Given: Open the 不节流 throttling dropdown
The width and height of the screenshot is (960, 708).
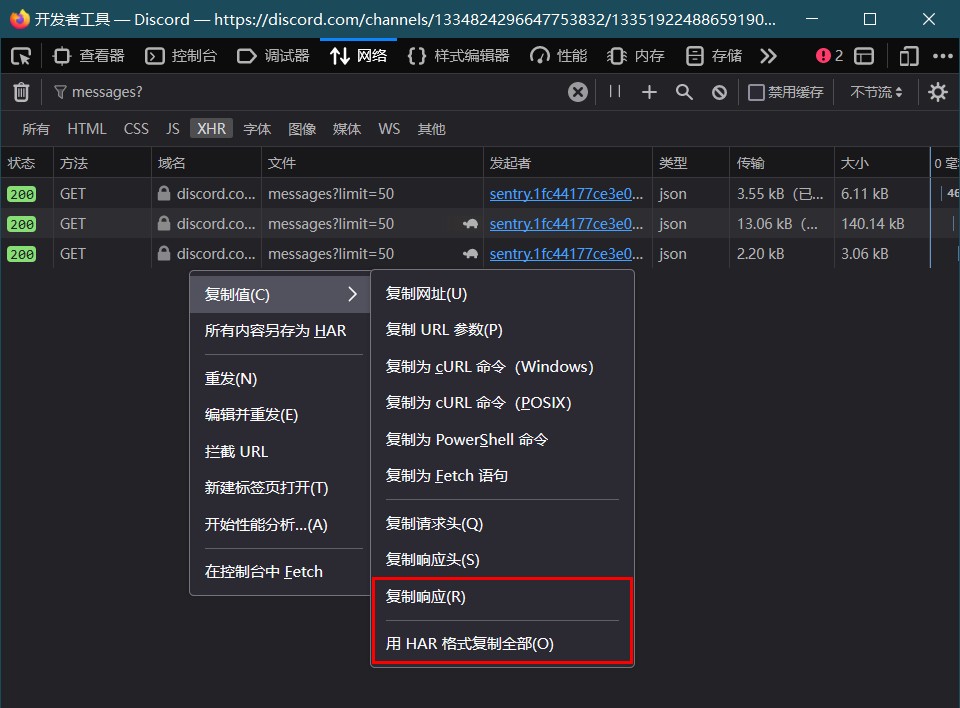Looking at the screenshot, I should (876, 92).
